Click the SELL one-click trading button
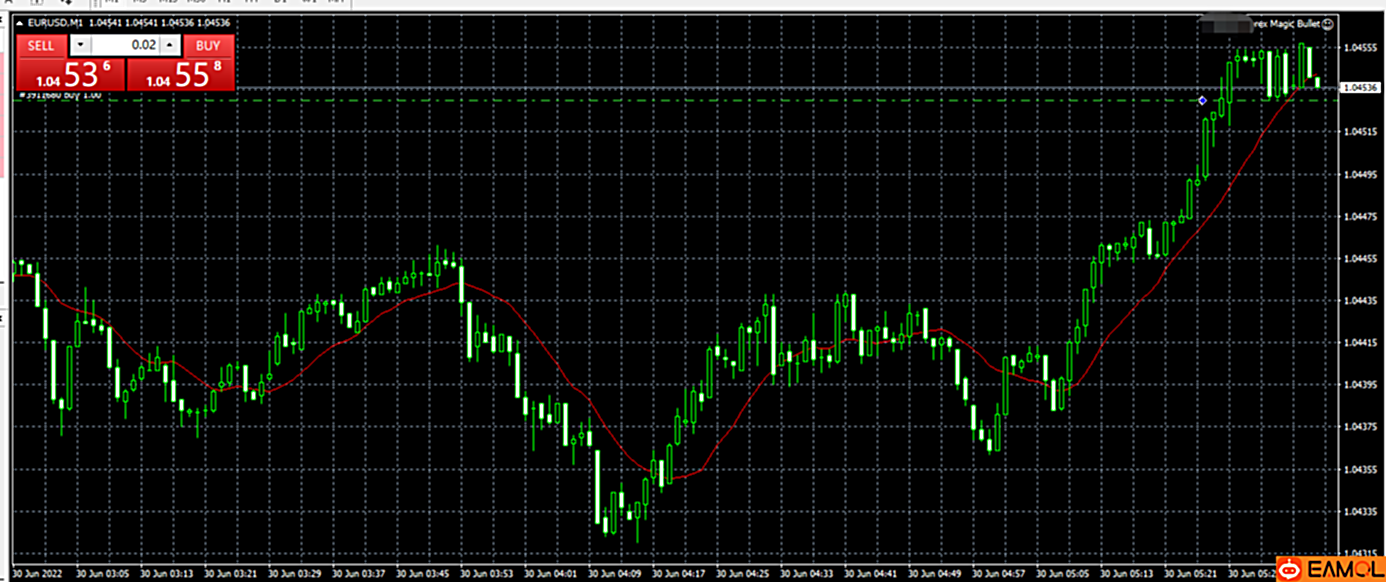 pos(41,45)
